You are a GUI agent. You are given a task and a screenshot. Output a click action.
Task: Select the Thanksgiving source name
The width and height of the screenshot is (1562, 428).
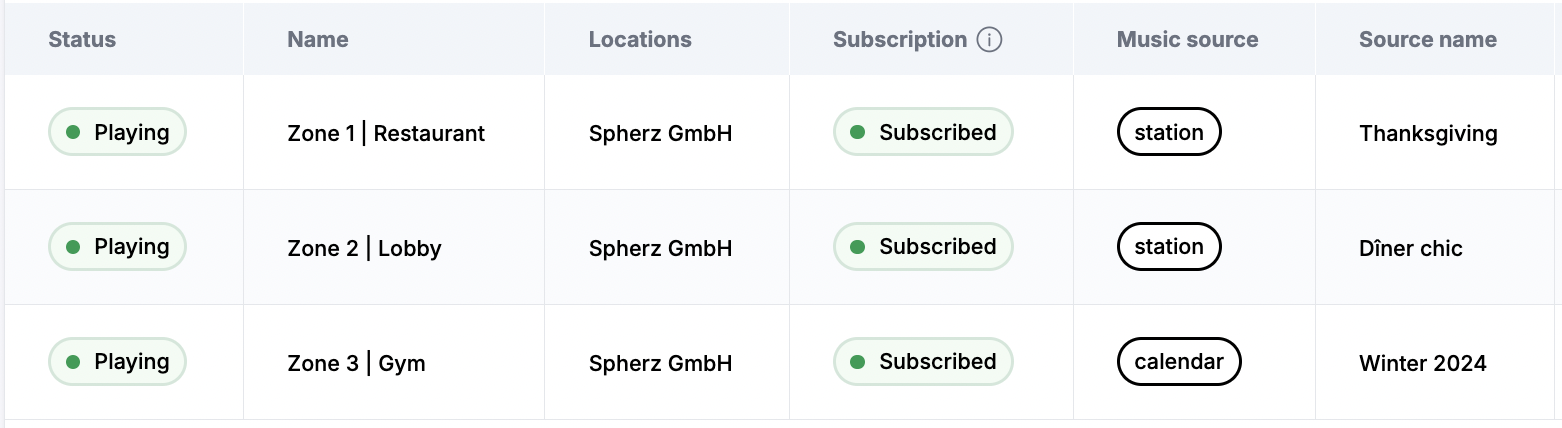1428,133
